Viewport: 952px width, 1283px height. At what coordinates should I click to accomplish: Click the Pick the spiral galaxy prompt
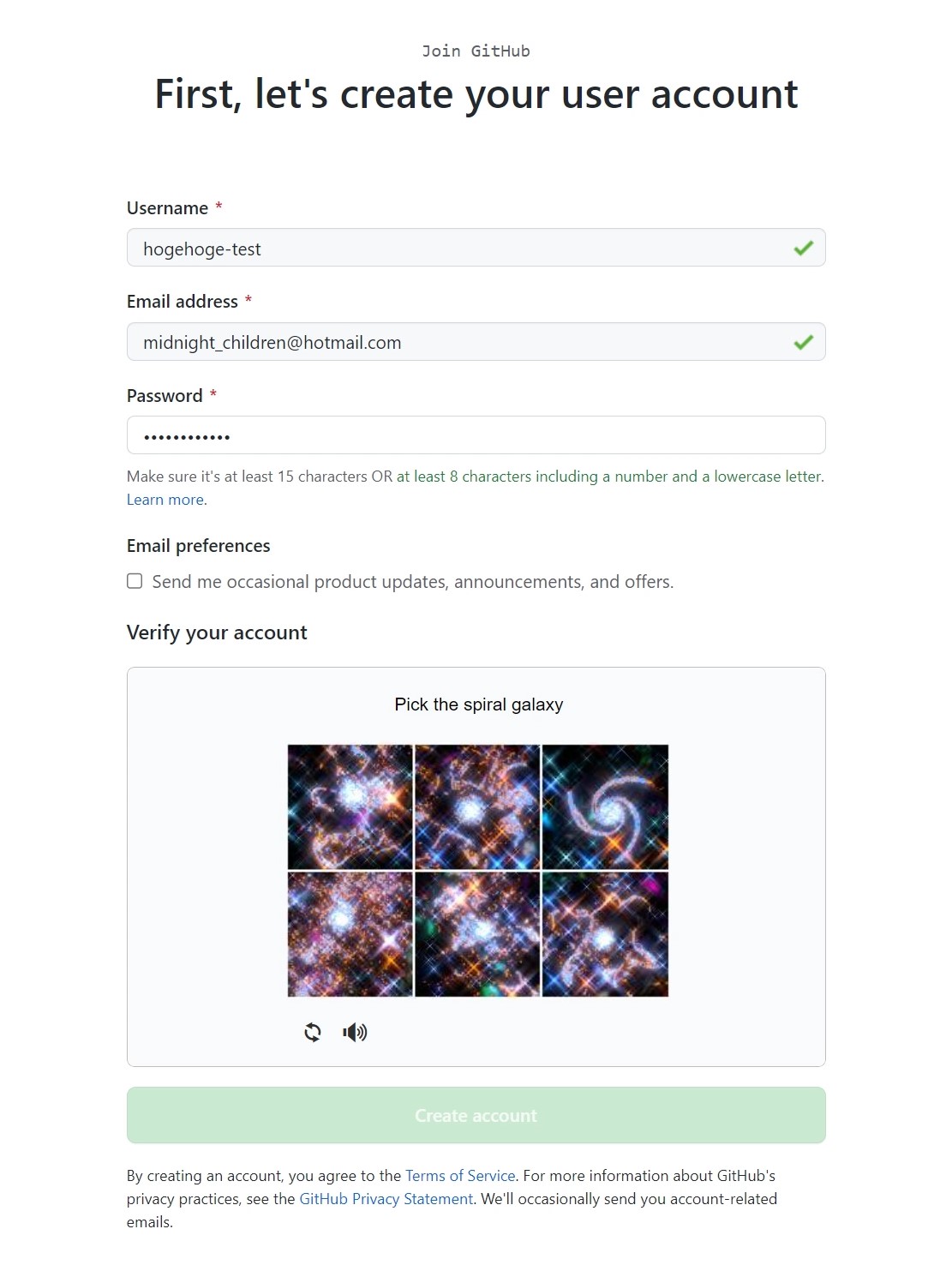tap(478, 704)
